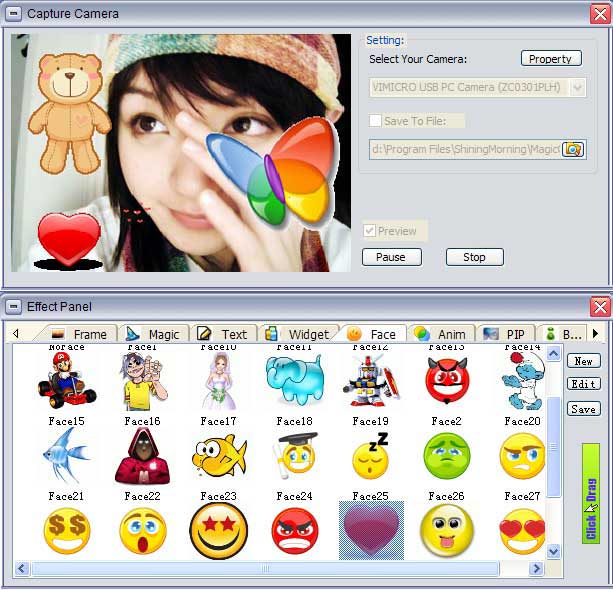Image resolution: width=613 pixels, height=590 pixels.
Task: Switch to the Frame tab
Action: (x=79, y=334)
